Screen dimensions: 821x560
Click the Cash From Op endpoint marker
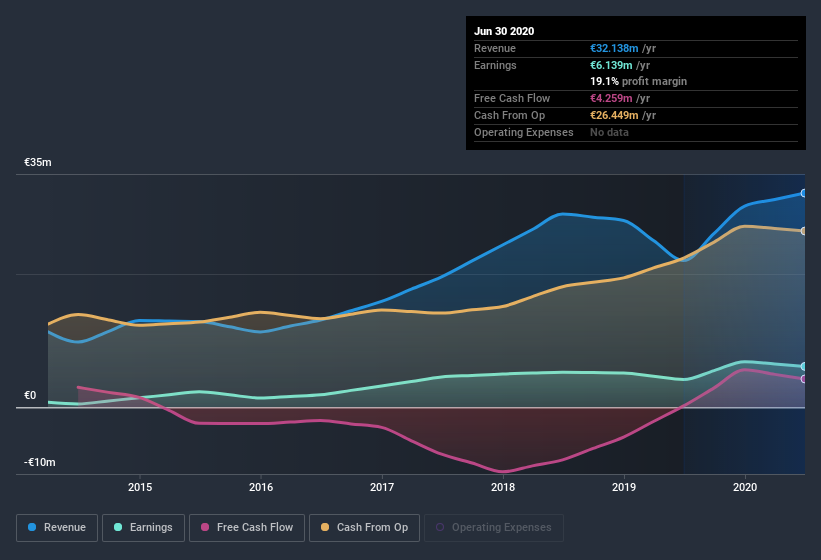[x=803, y=231]
